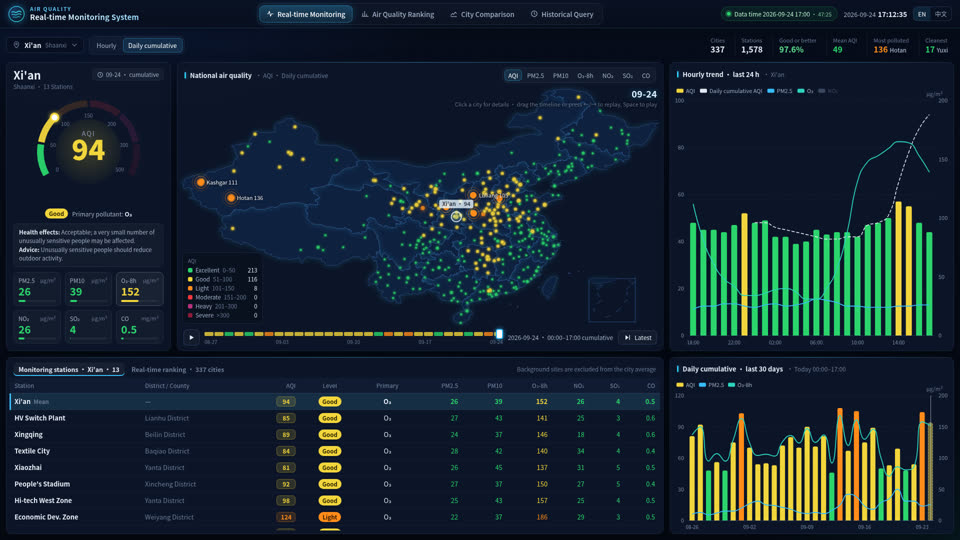Click the Heavy 201-300 legend swatch
The width and height of the screenshot is (960, 540).
[x=190, y=306]
